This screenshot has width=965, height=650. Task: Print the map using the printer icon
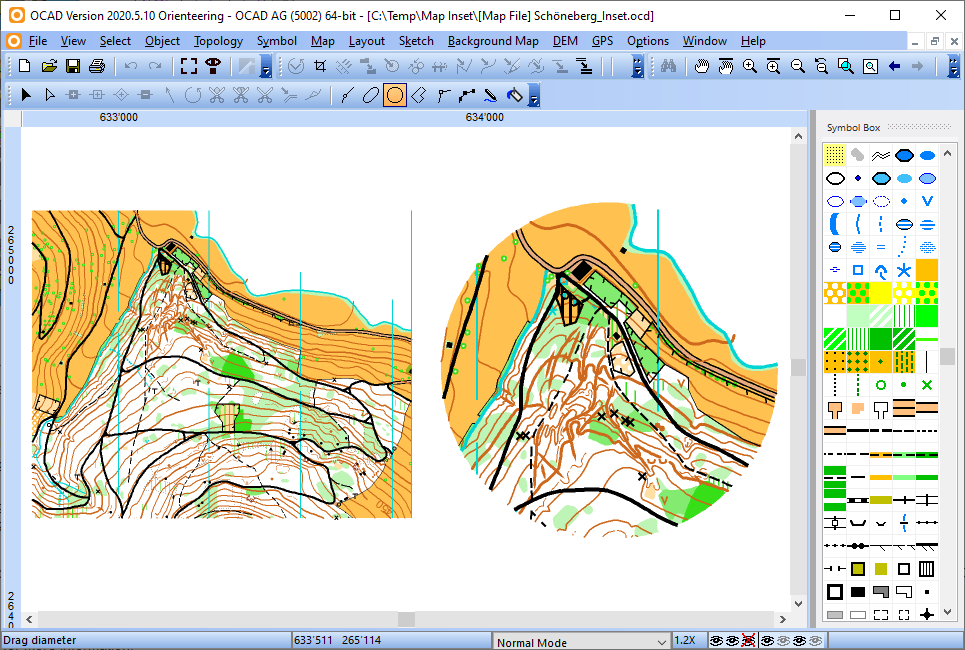pos(97,66)
